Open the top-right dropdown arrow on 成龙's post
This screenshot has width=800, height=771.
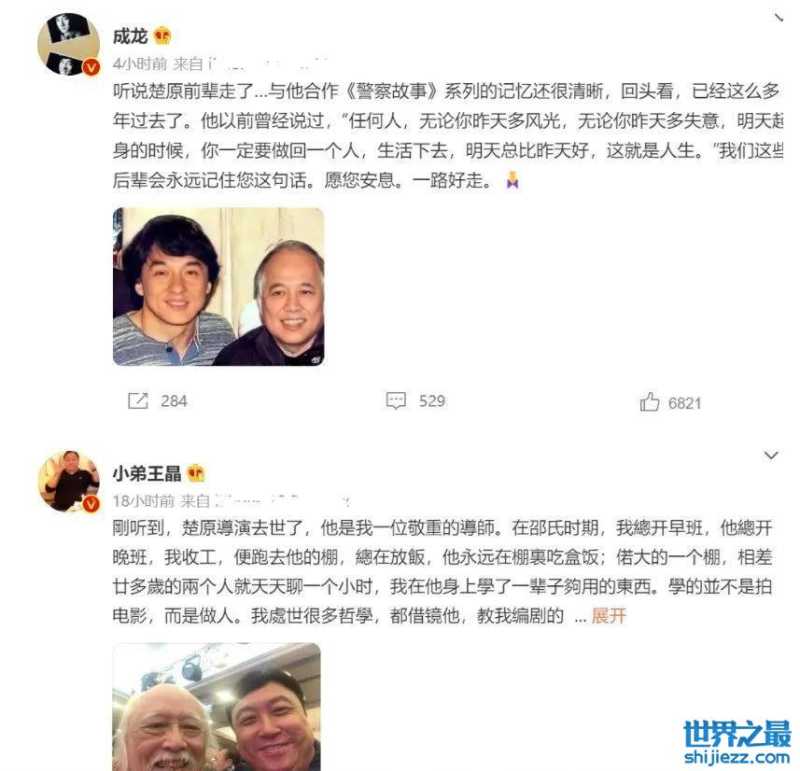pyautogui.click(x=778, y=18)
